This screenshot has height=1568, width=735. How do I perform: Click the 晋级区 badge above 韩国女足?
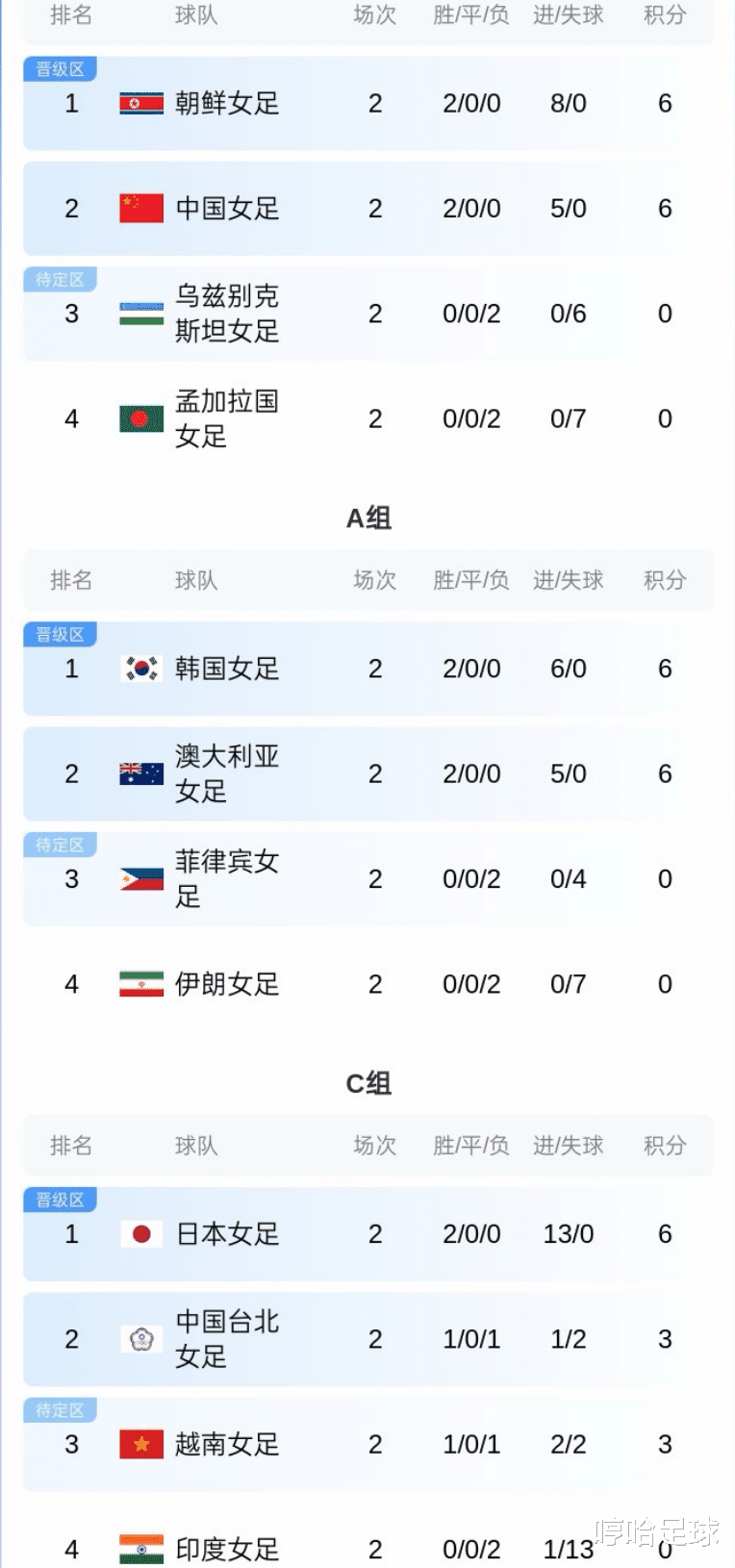click(x=60, y=635)
